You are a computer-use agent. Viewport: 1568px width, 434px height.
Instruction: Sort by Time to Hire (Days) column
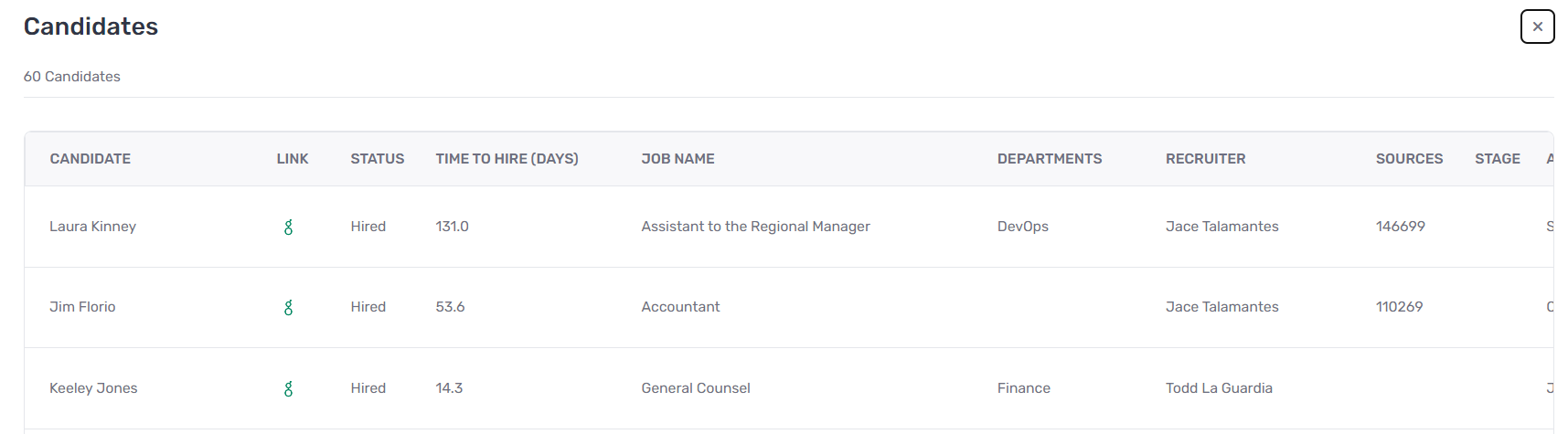[x=507, y=159]
